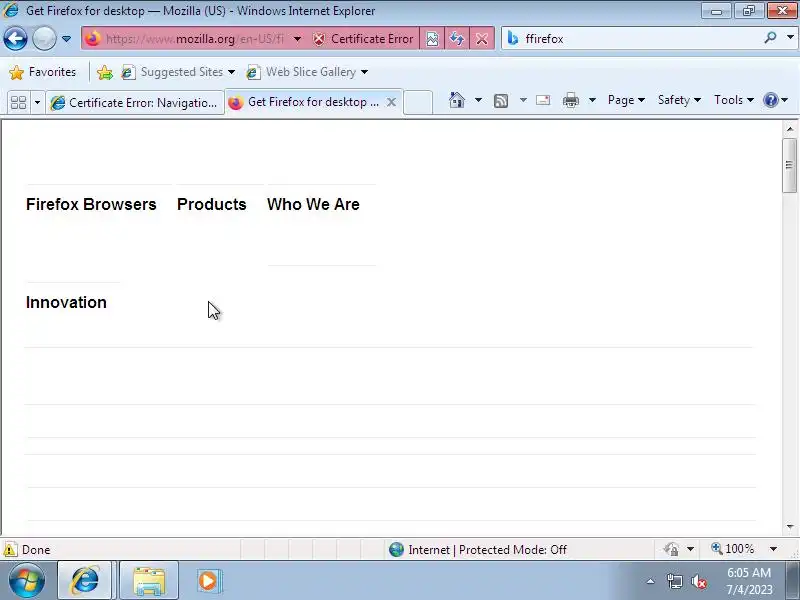Click Internet Protected Mode Off zone indicator
The height and width of the screenshot is (600, 800).
point(478,549)
